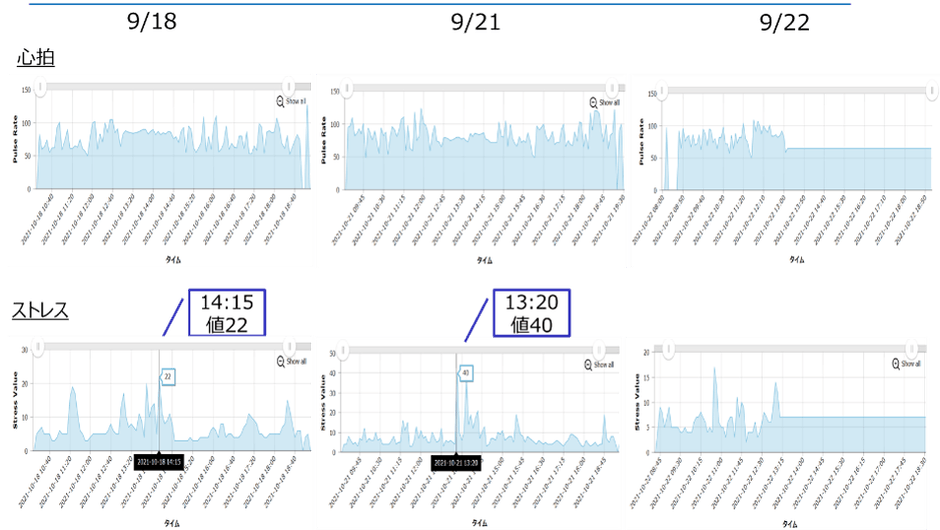Select left range handle of 9/22 pulse chart
Screen dimensions: 940x530
[661, 91]
